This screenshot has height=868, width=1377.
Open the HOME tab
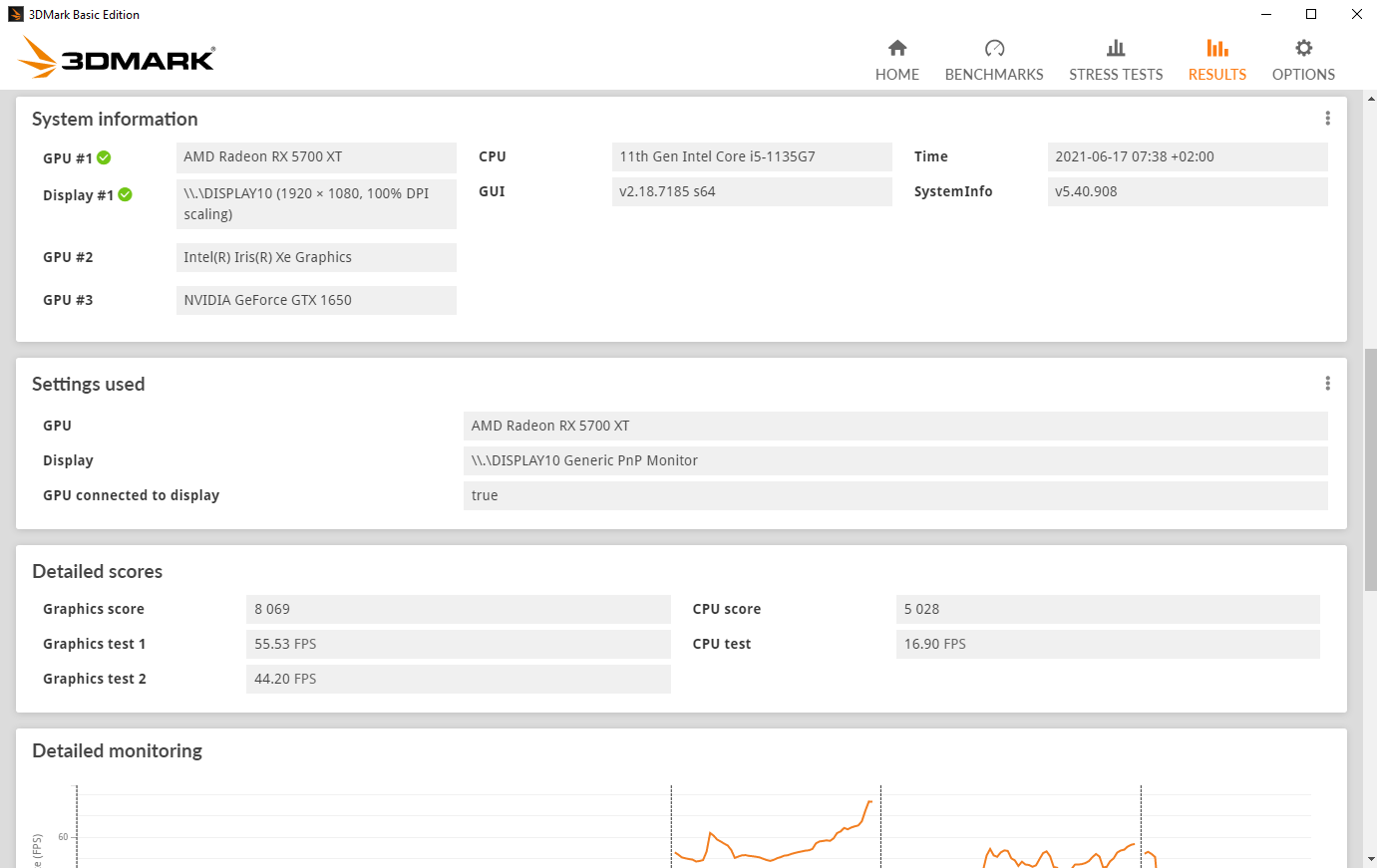897,61
